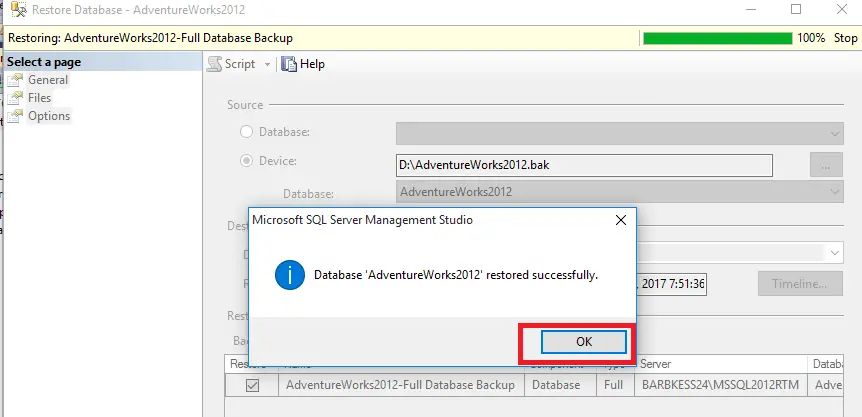This screenshot has height=417, width=862.
Task: Select the Database source radio button
Action: click(x=246, y=132)
